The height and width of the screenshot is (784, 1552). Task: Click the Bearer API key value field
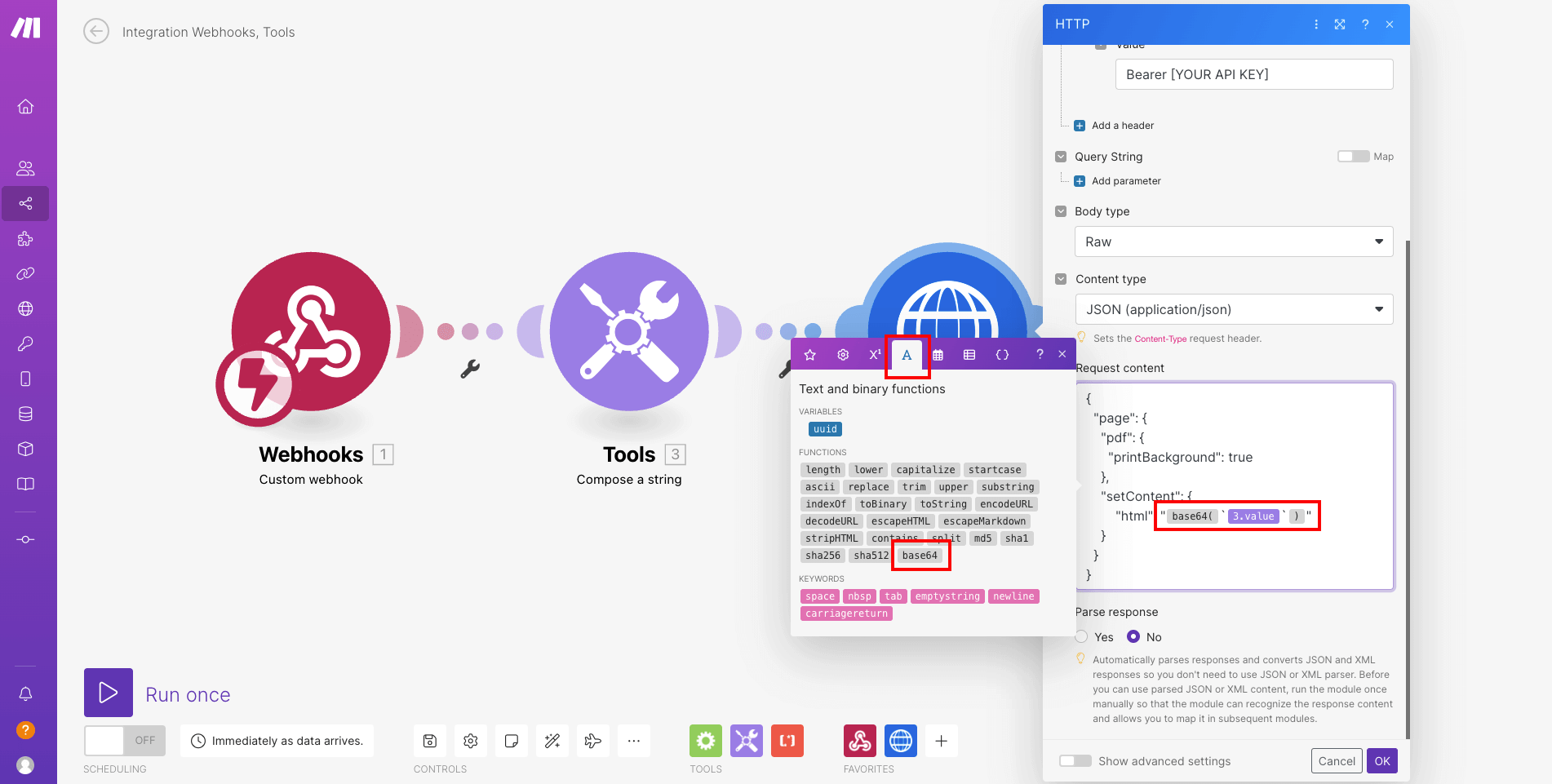[x=1253, y=74]
